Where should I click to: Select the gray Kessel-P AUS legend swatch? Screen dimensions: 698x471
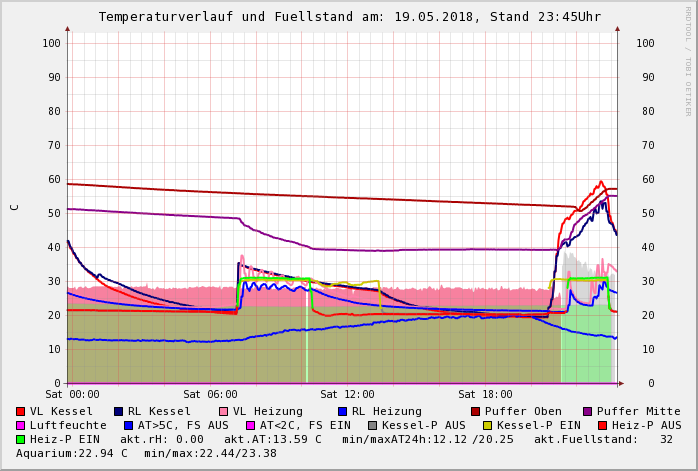pos(372,425)
